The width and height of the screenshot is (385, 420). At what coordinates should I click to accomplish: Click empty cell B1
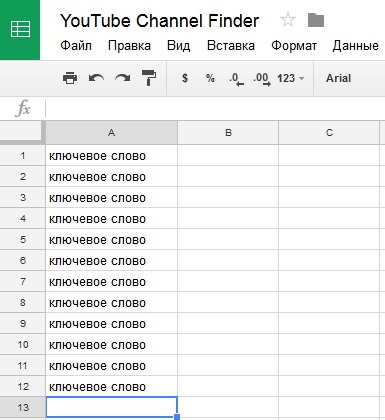(x=228, y=155)
